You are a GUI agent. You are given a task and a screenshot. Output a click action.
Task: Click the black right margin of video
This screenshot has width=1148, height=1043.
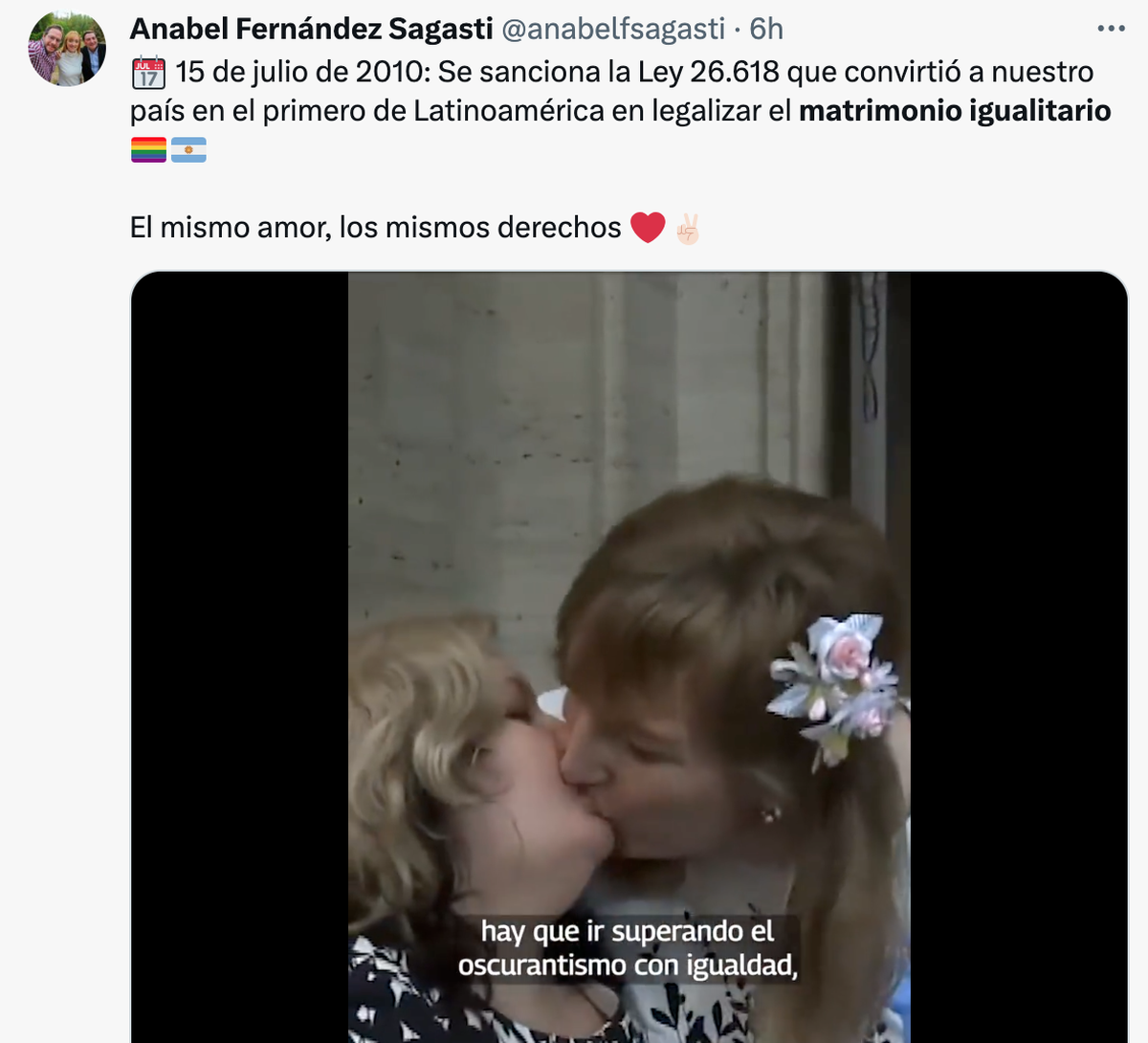1019,657
